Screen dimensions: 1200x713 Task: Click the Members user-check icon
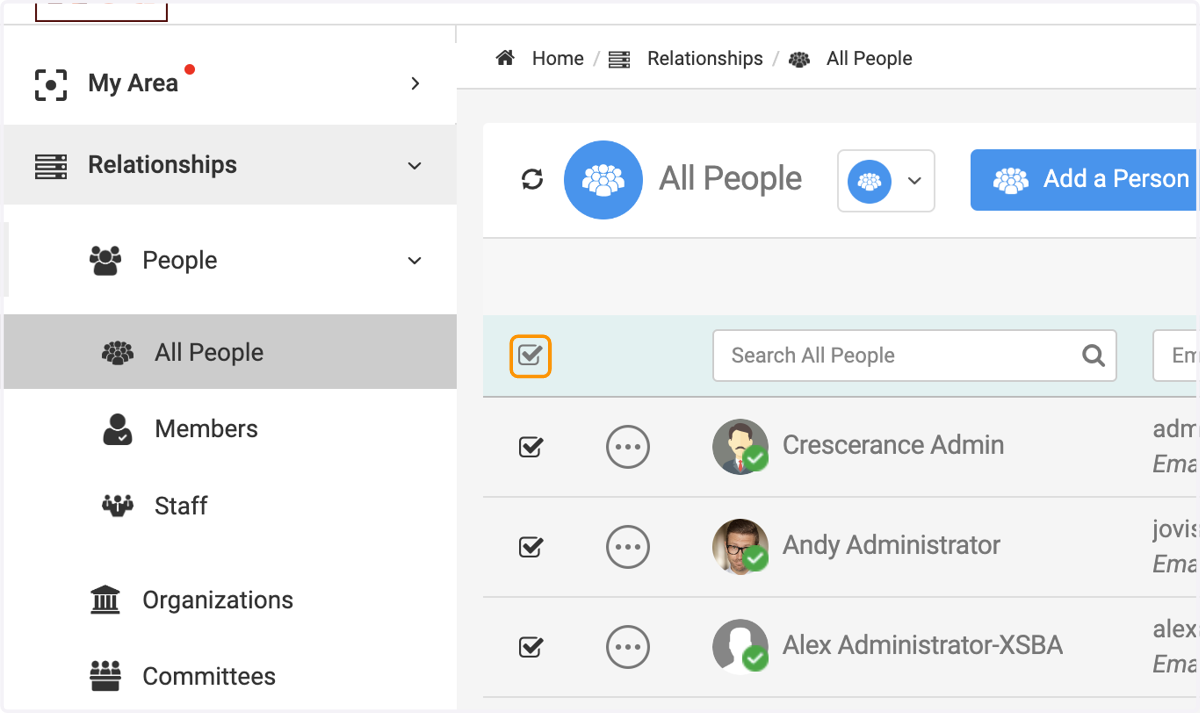[x=118, y=429]
